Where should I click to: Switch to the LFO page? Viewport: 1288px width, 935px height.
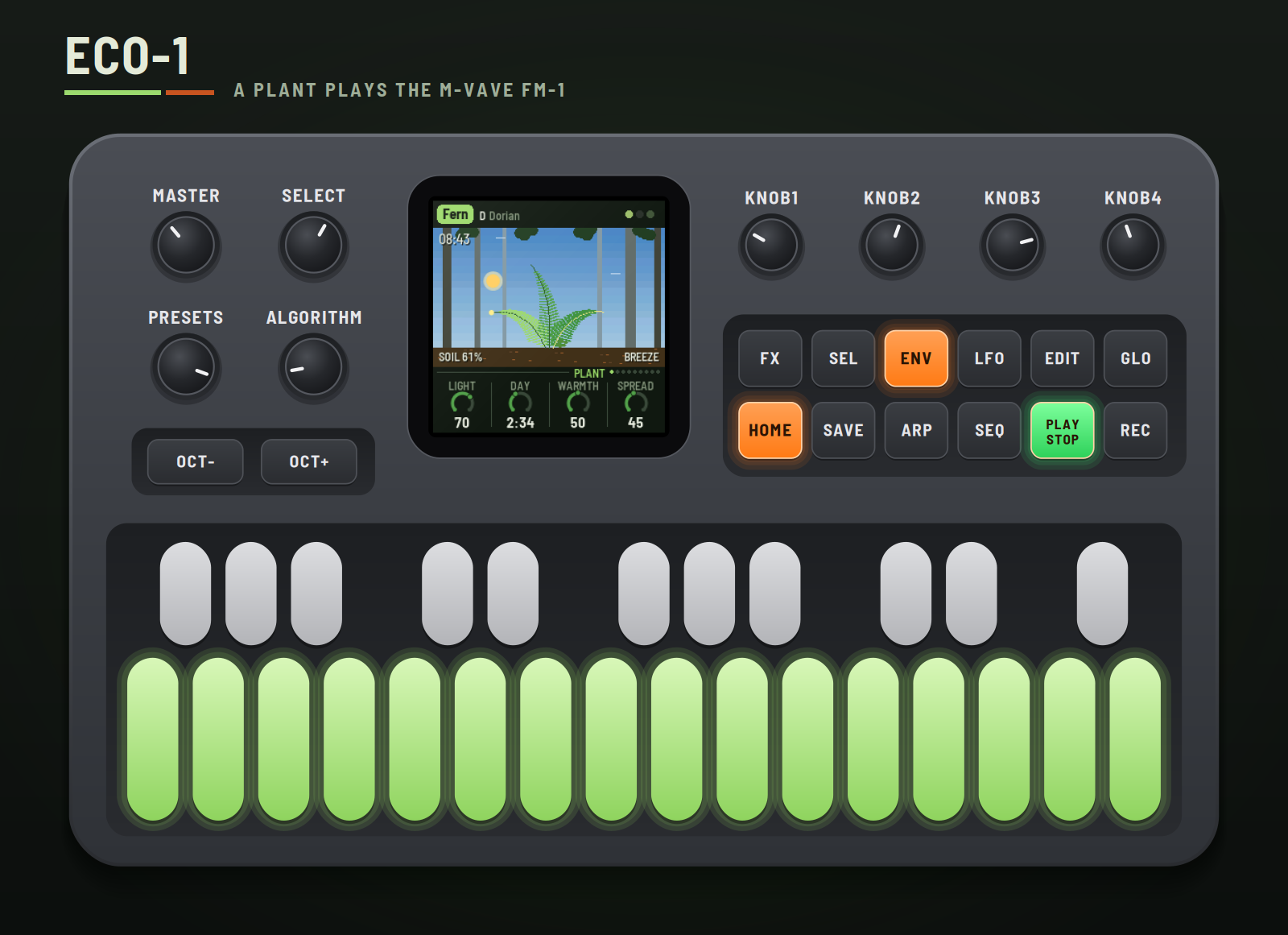pyautogui.click(x=989, y=358)
